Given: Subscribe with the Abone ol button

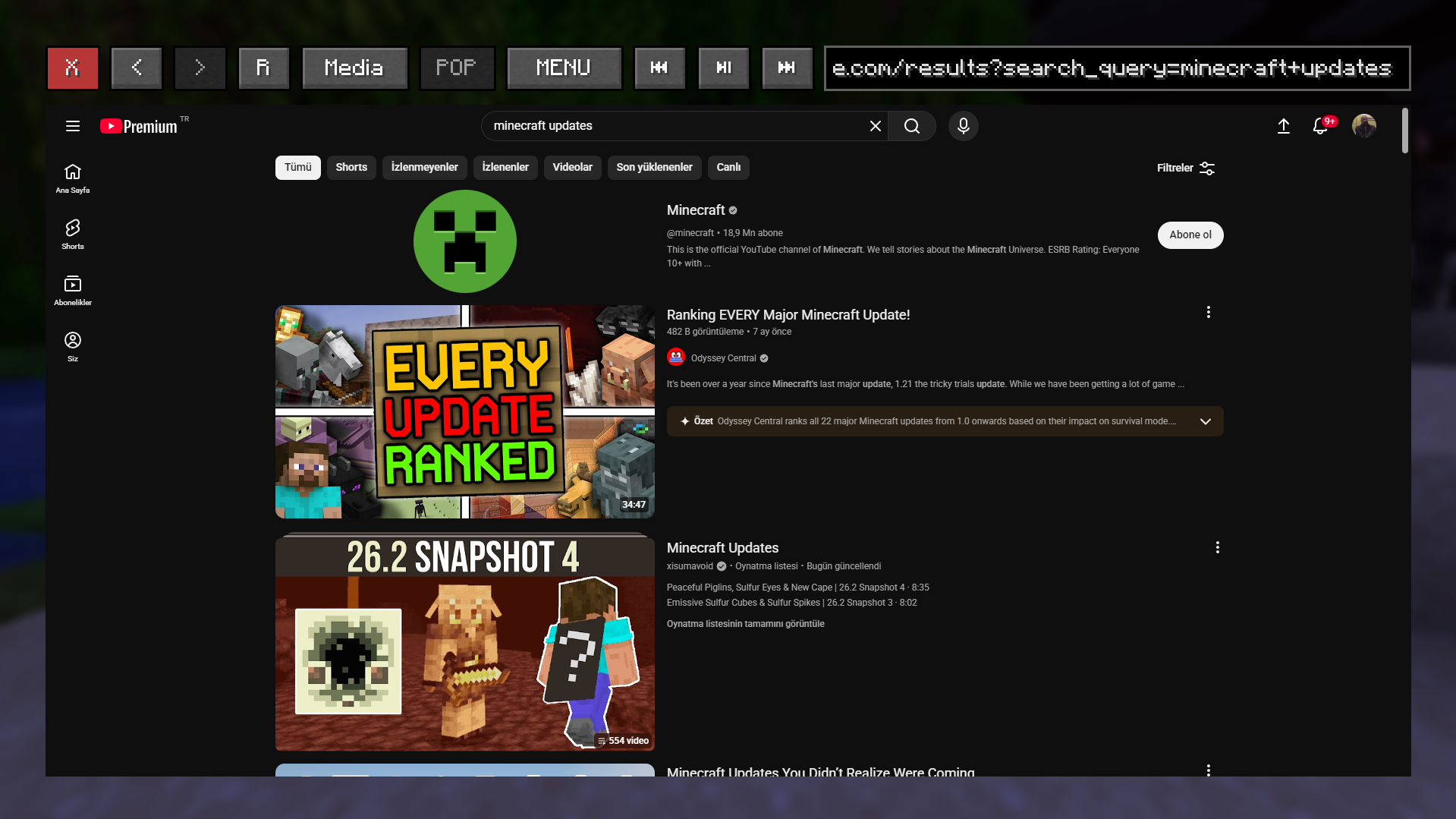Looking at the screenshot, I should click(1190, 235).
